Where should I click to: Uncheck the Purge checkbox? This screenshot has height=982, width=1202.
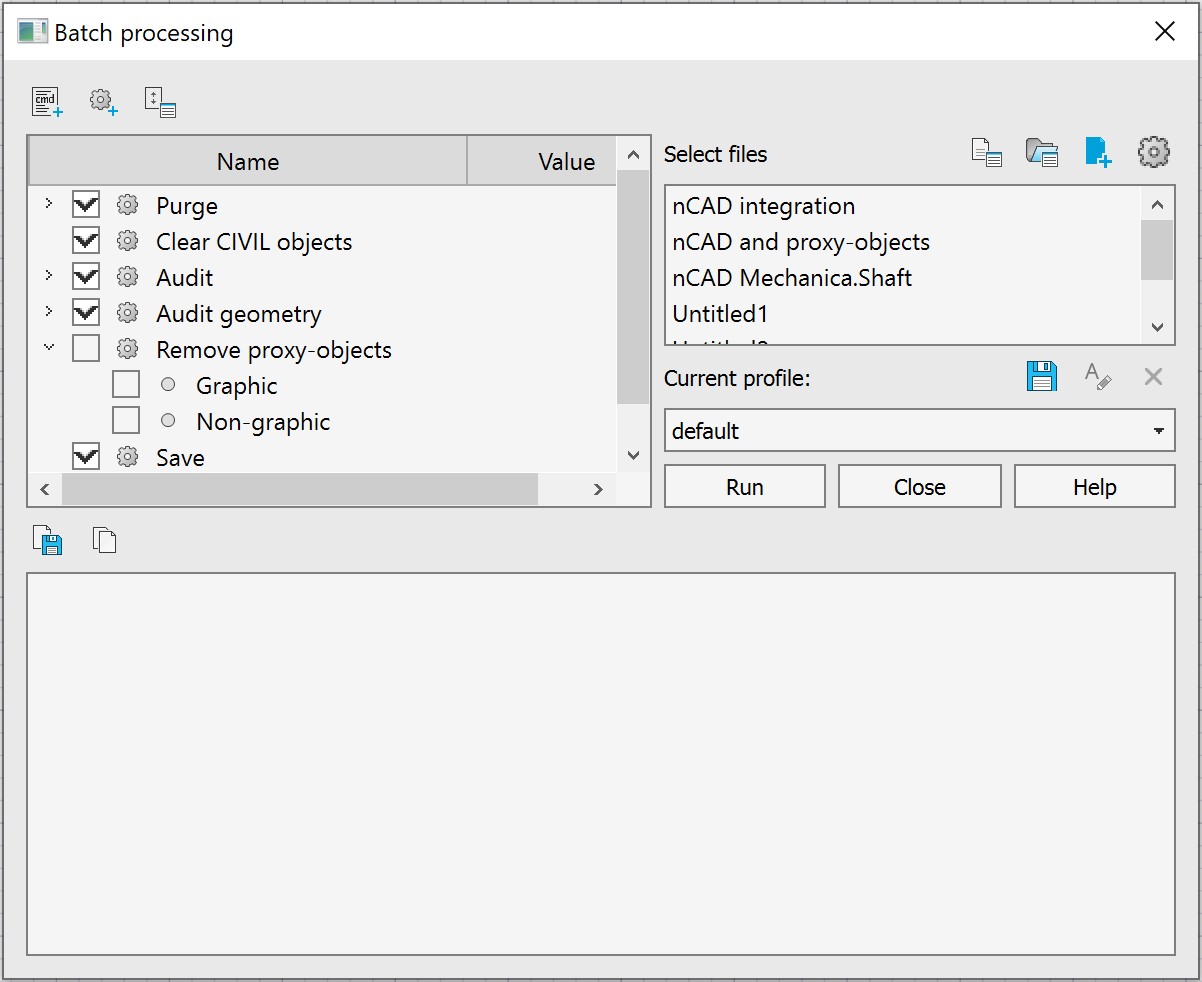click(x=86, y=206)
